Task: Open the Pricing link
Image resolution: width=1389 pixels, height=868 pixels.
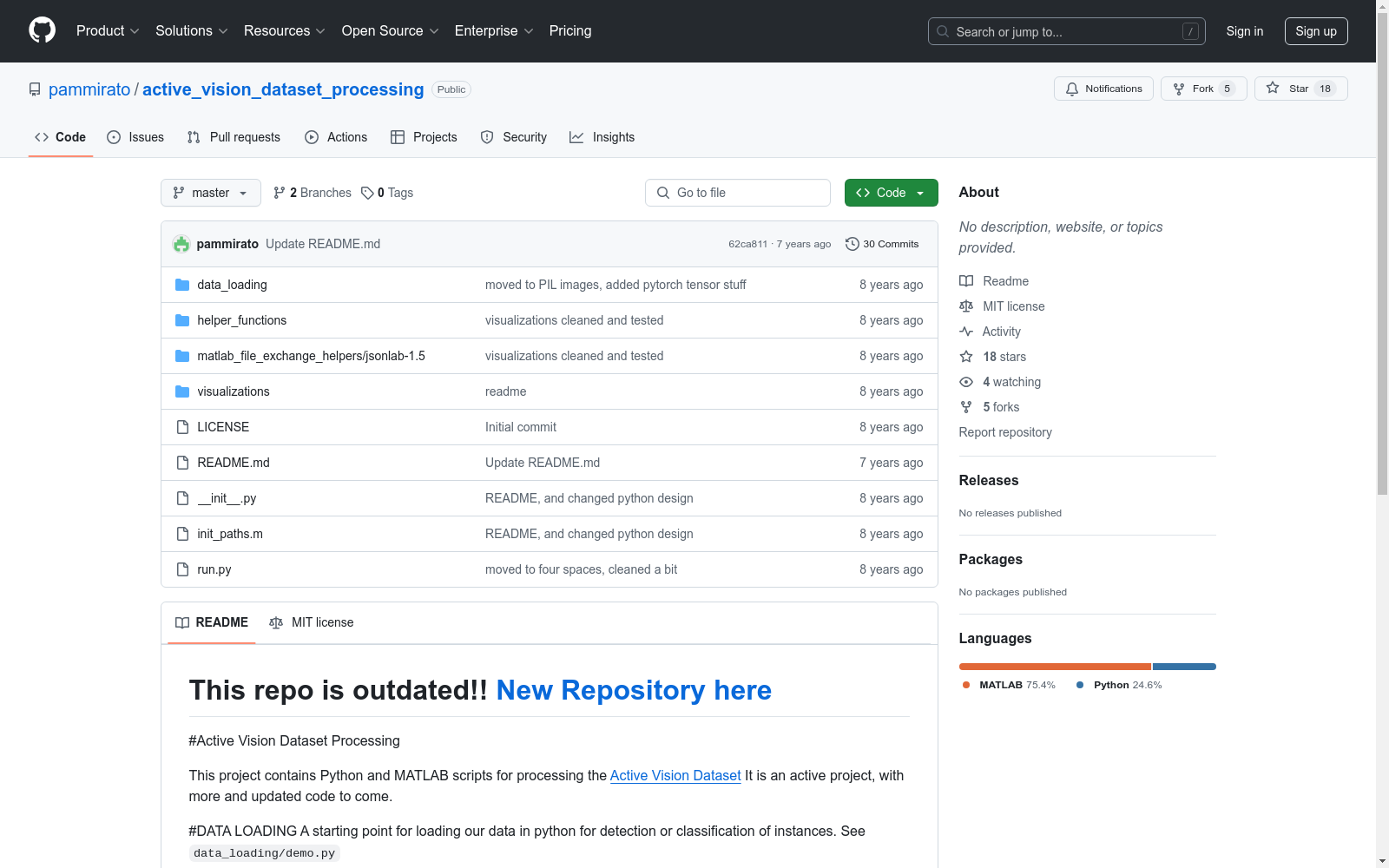Action: point(570,31)
